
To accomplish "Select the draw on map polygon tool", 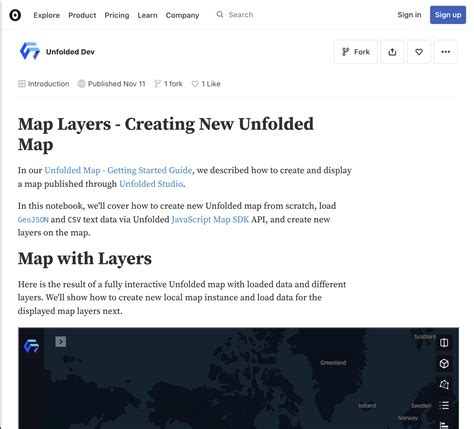I will point(444,384).
